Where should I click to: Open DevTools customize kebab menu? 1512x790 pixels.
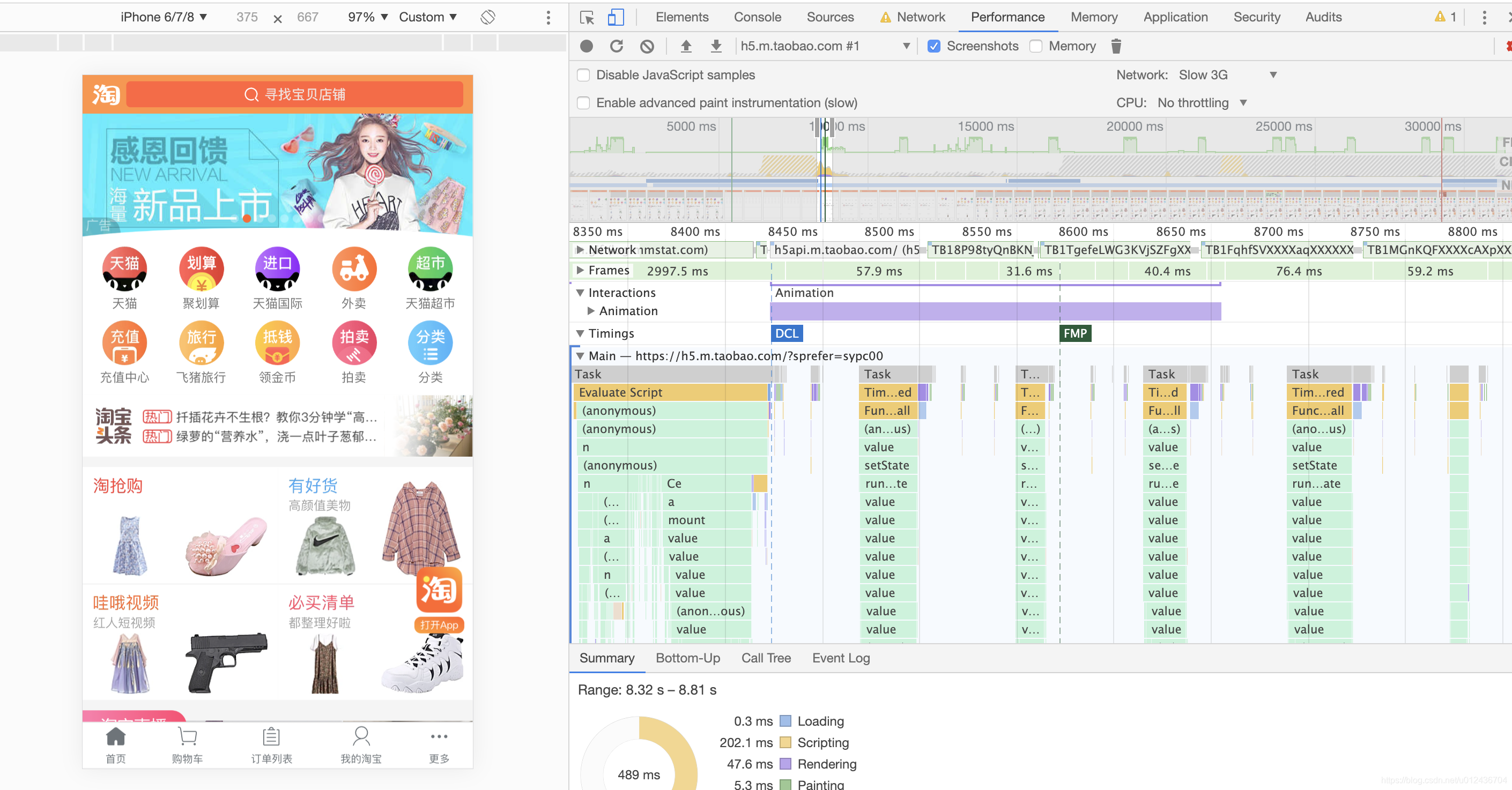click(1484, 18)
